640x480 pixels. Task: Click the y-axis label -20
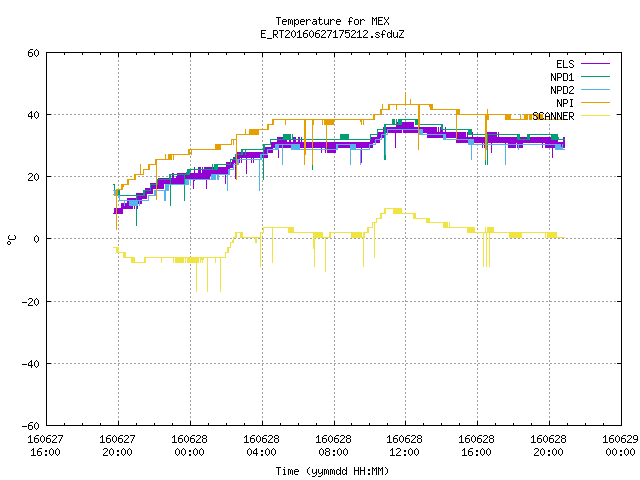[x=31, y=302]
